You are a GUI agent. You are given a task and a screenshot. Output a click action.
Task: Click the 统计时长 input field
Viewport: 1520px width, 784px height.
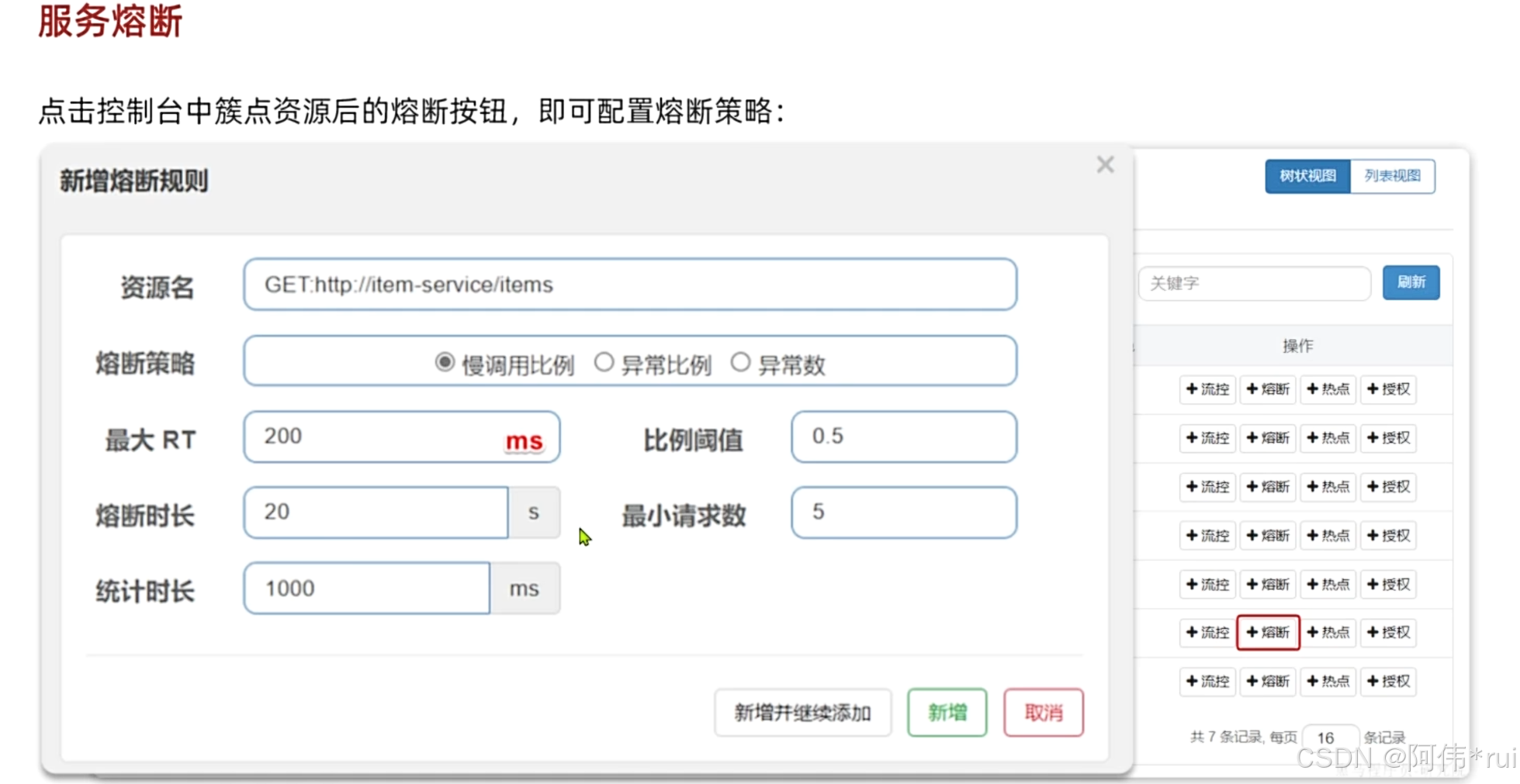click(x=367, y=589)
